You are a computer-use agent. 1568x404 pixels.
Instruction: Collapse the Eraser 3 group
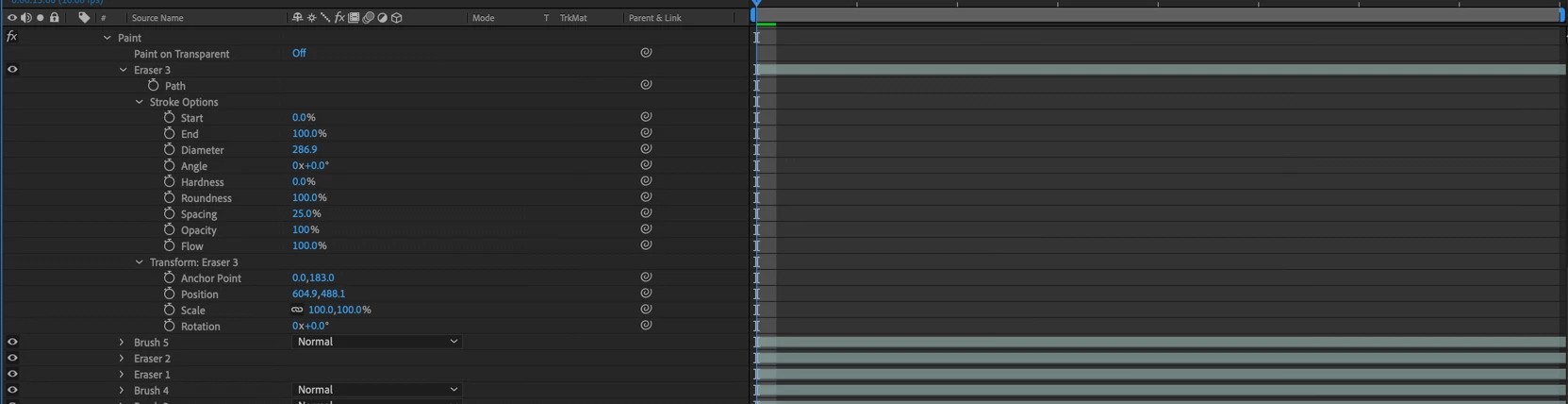tap(123, 70)
